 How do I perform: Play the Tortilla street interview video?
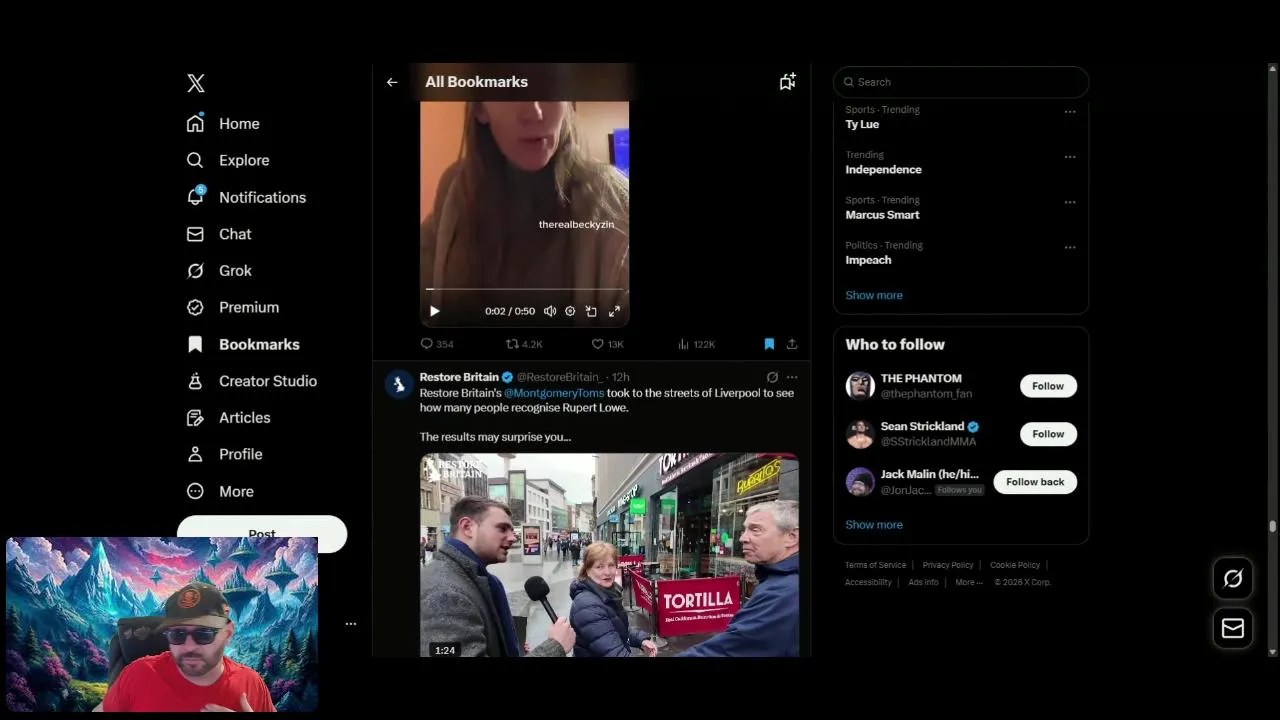pos(609,555)
